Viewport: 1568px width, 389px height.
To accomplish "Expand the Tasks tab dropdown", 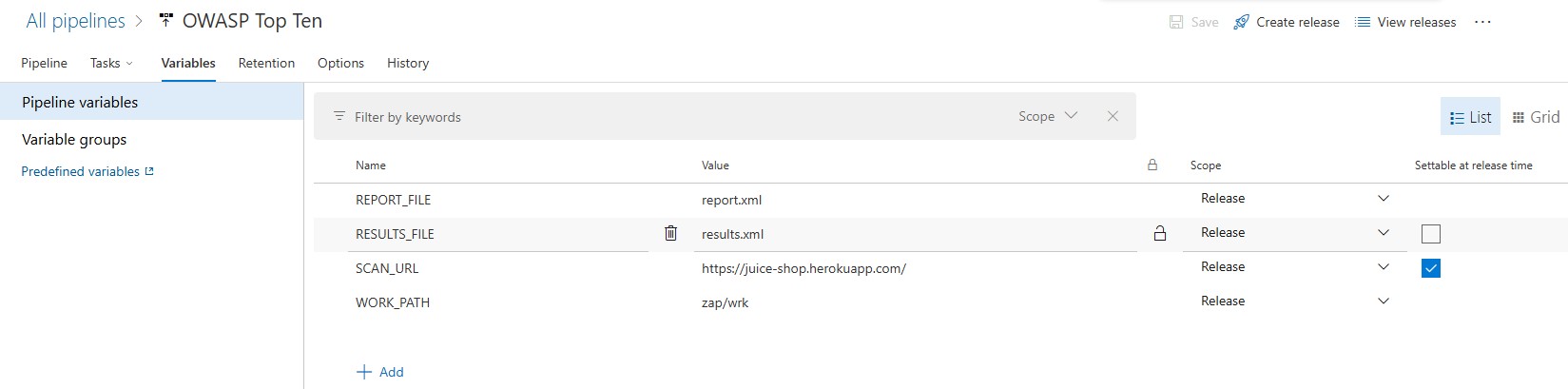I will 111,63.
